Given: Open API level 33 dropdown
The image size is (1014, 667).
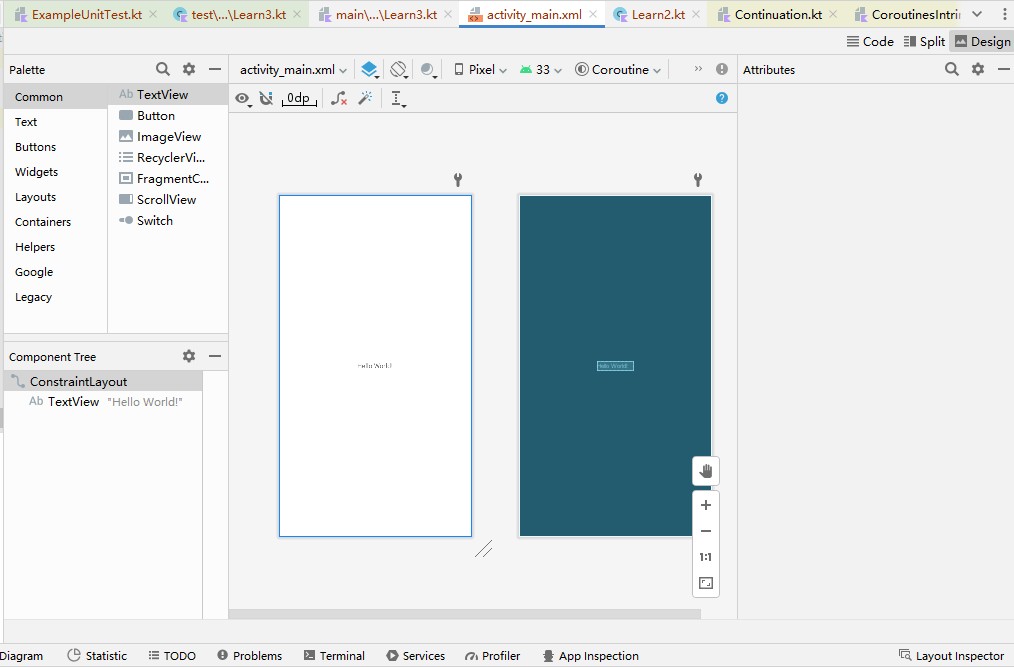Looking at the screenshot, I should point(541,69).
